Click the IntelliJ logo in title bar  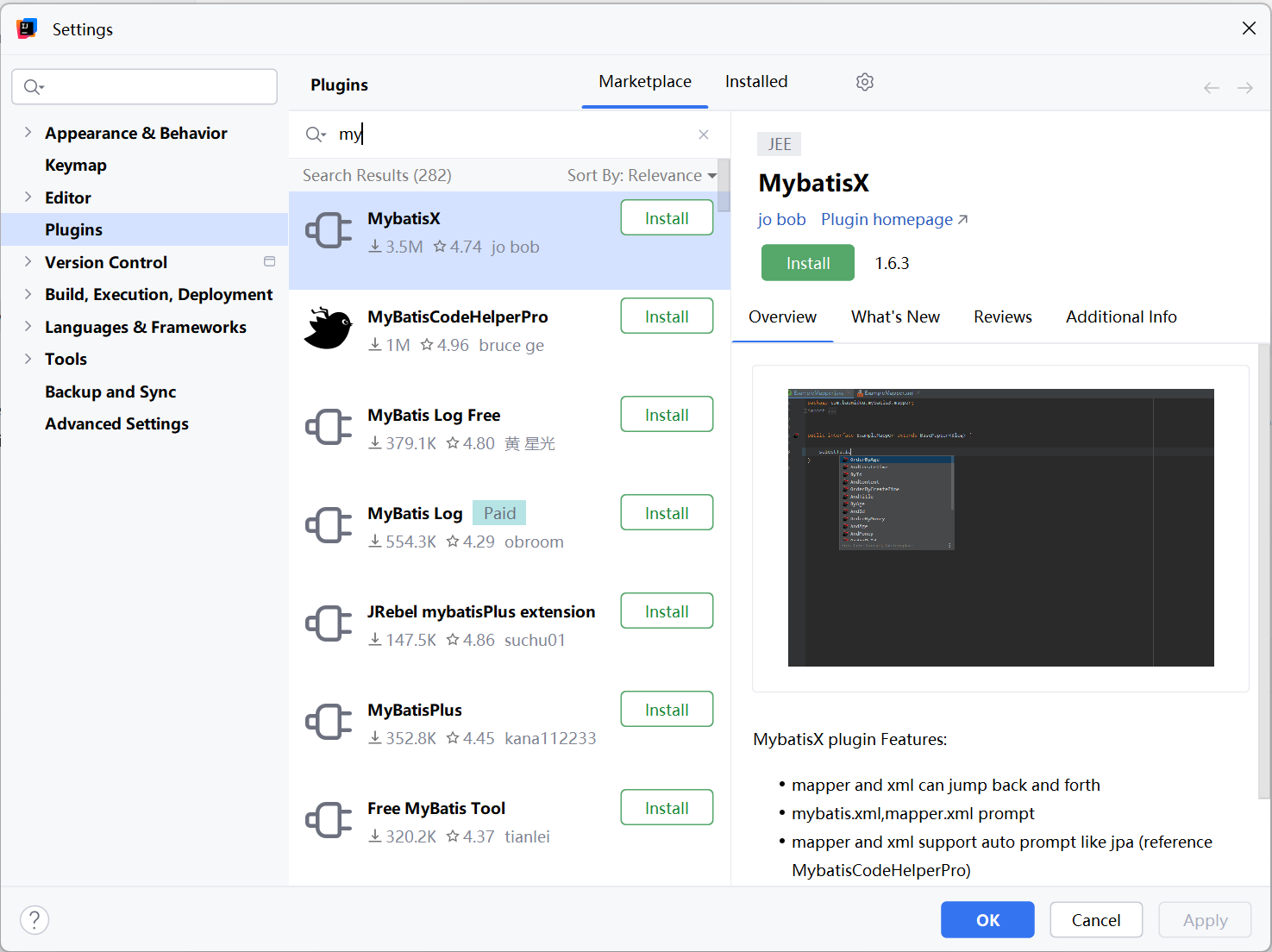tap(27, 29)
